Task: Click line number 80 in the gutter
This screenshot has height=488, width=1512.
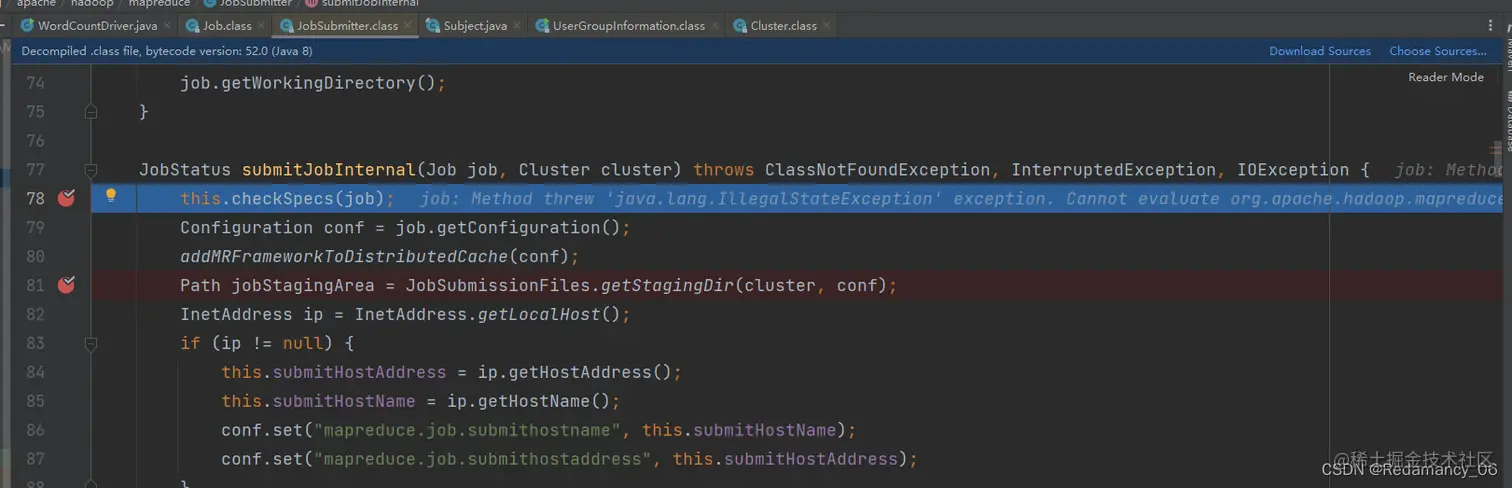Action: (35, 256)
